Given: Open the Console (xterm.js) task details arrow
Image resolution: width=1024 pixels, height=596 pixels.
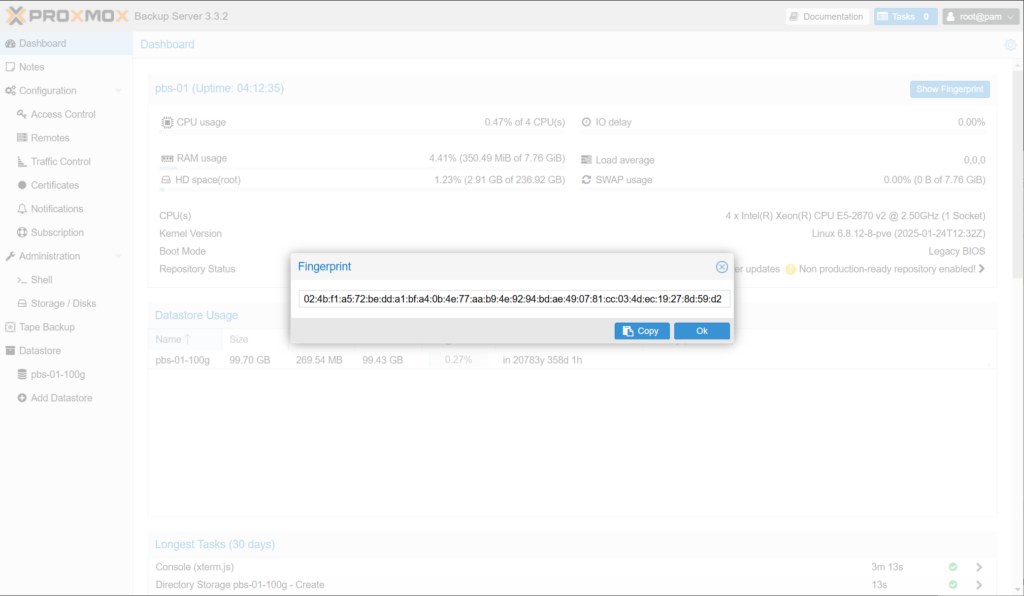Looking at the screenshot, I should click(979, 567).
